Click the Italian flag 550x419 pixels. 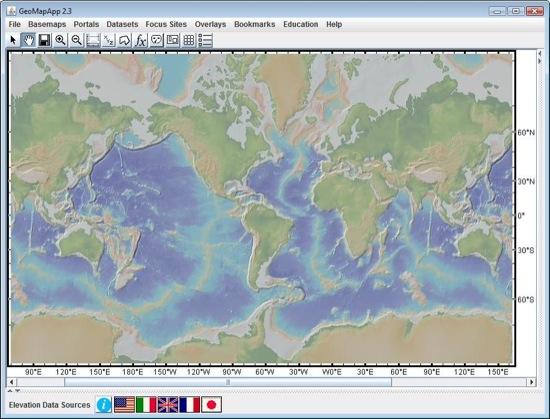(x=146, y=405)
